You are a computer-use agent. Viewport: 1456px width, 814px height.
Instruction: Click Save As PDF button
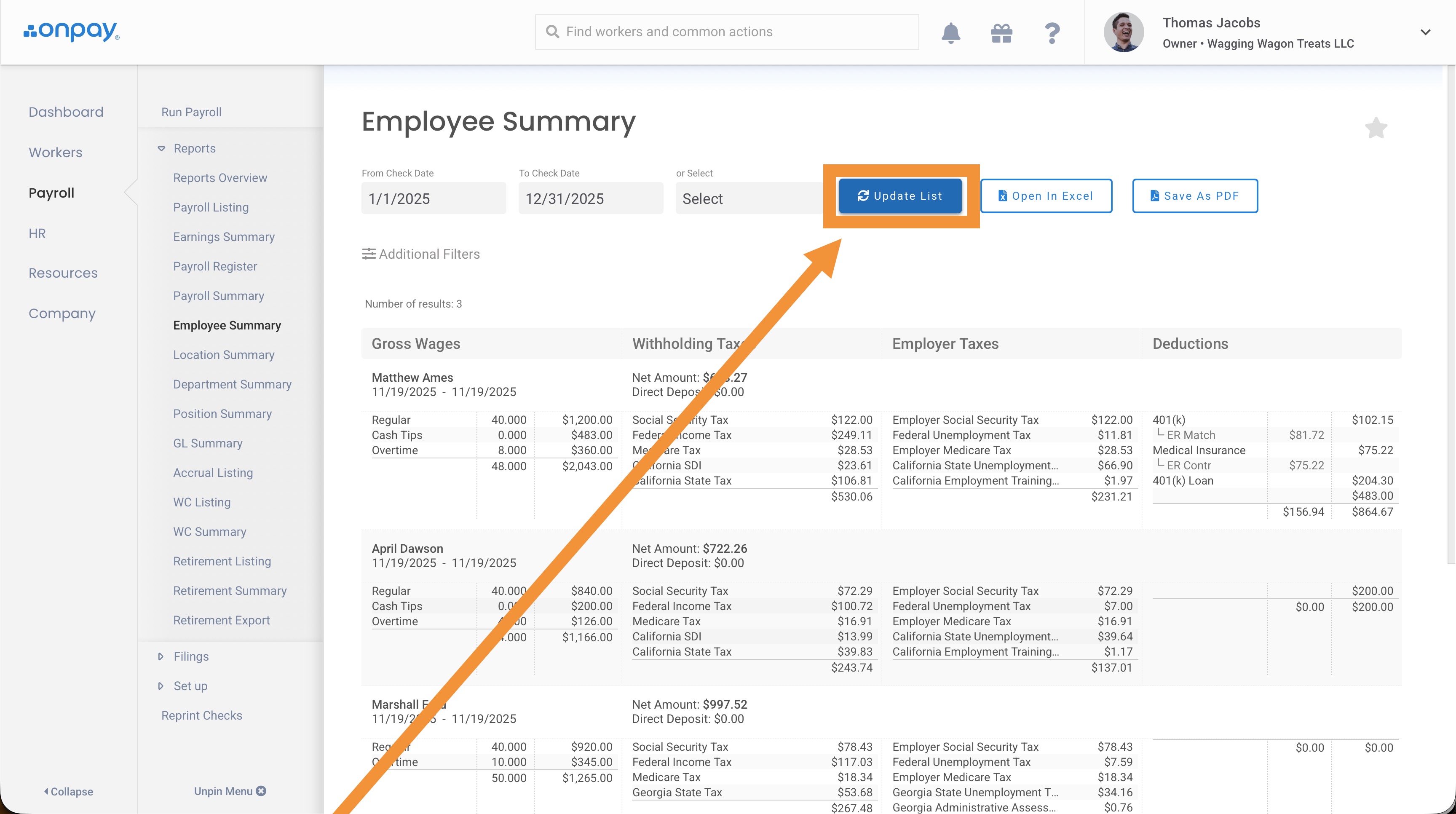[x=1195, y=195]
